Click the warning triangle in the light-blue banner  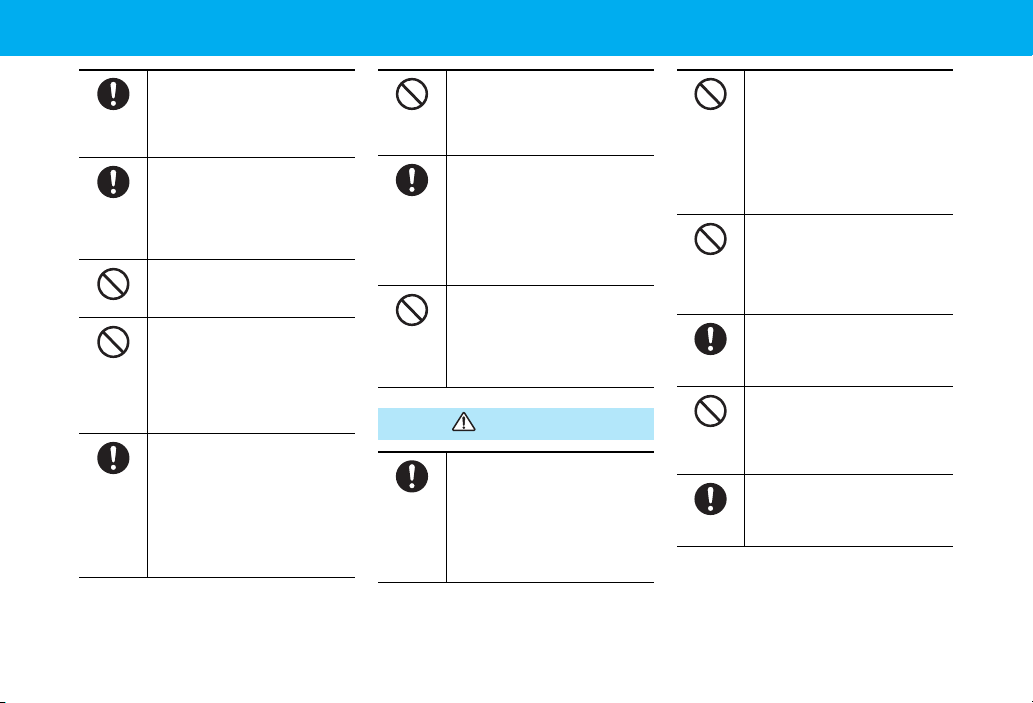click(x=464, y=422)
